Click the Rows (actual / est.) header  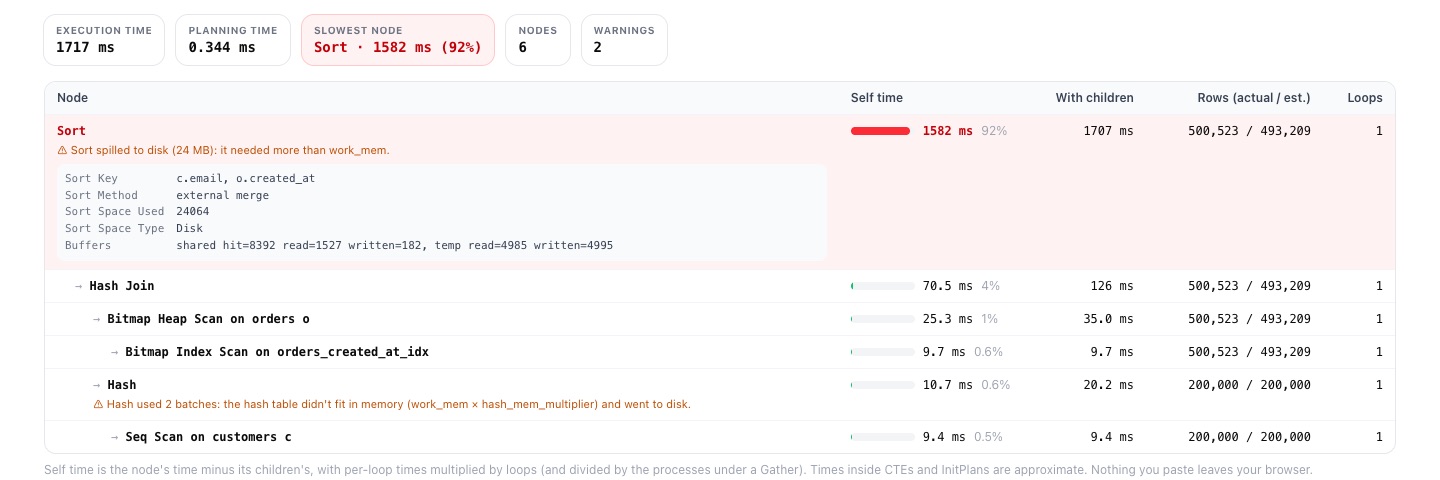click(x=1254, y=98)
